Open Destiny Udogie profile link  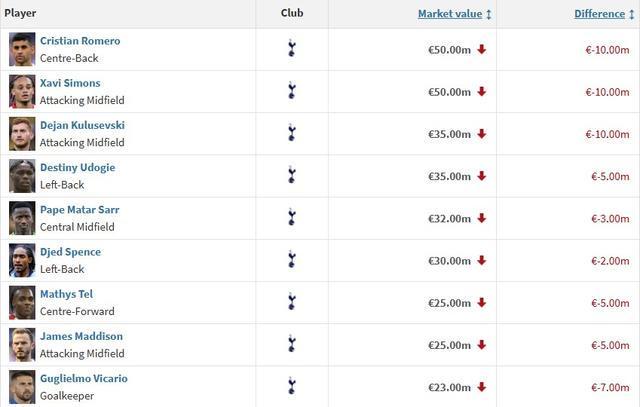[x=77, y=167]
